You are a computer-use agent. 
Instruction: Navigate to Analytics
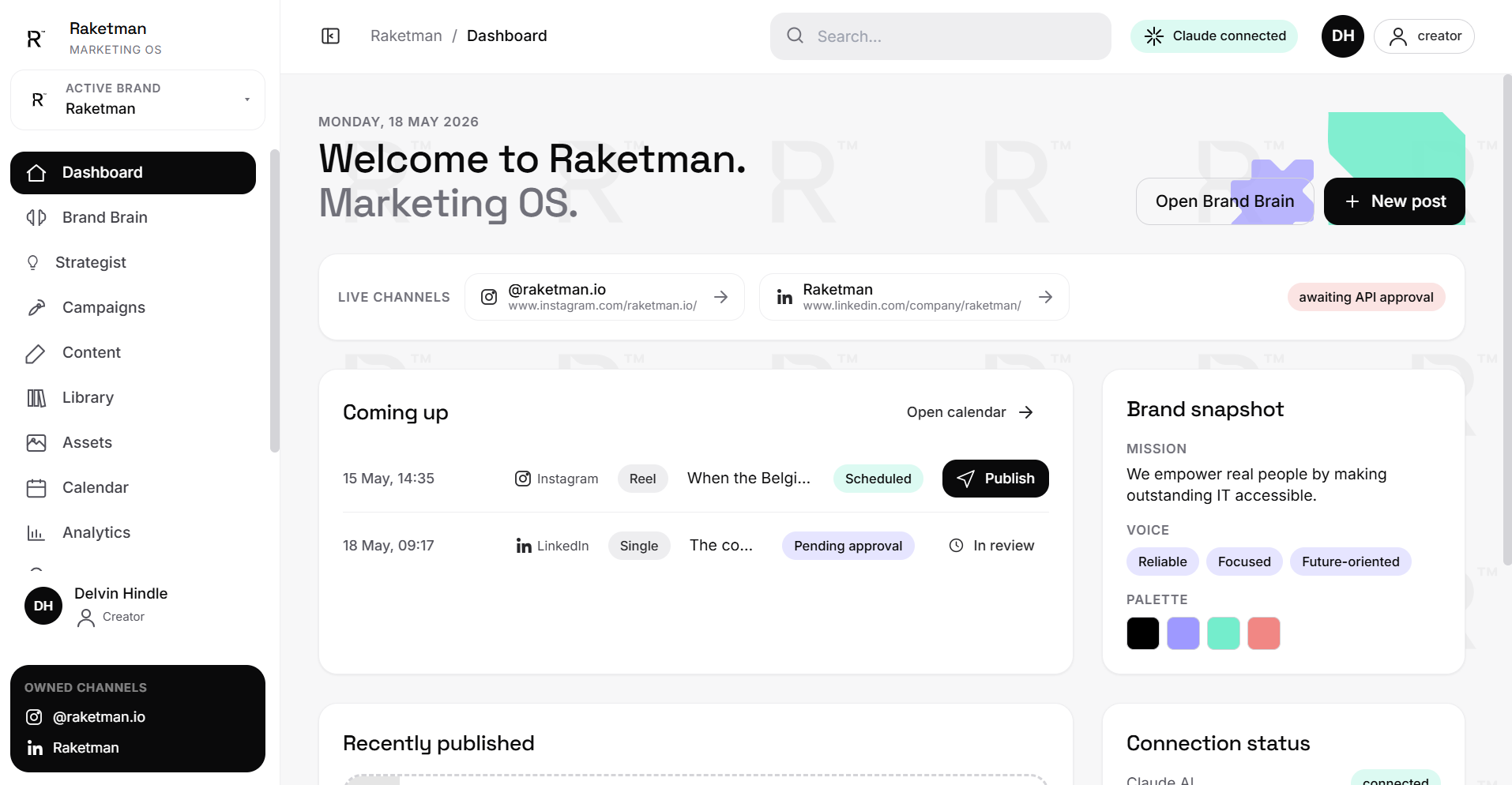point(133,533)
